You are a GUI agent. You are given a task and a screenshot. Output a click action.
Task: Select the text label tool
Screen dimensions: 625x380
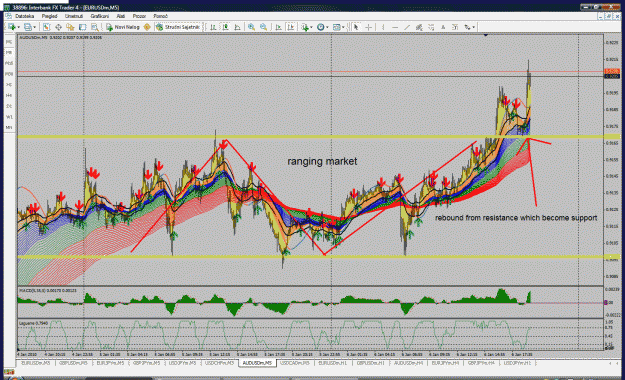point(455,27)
